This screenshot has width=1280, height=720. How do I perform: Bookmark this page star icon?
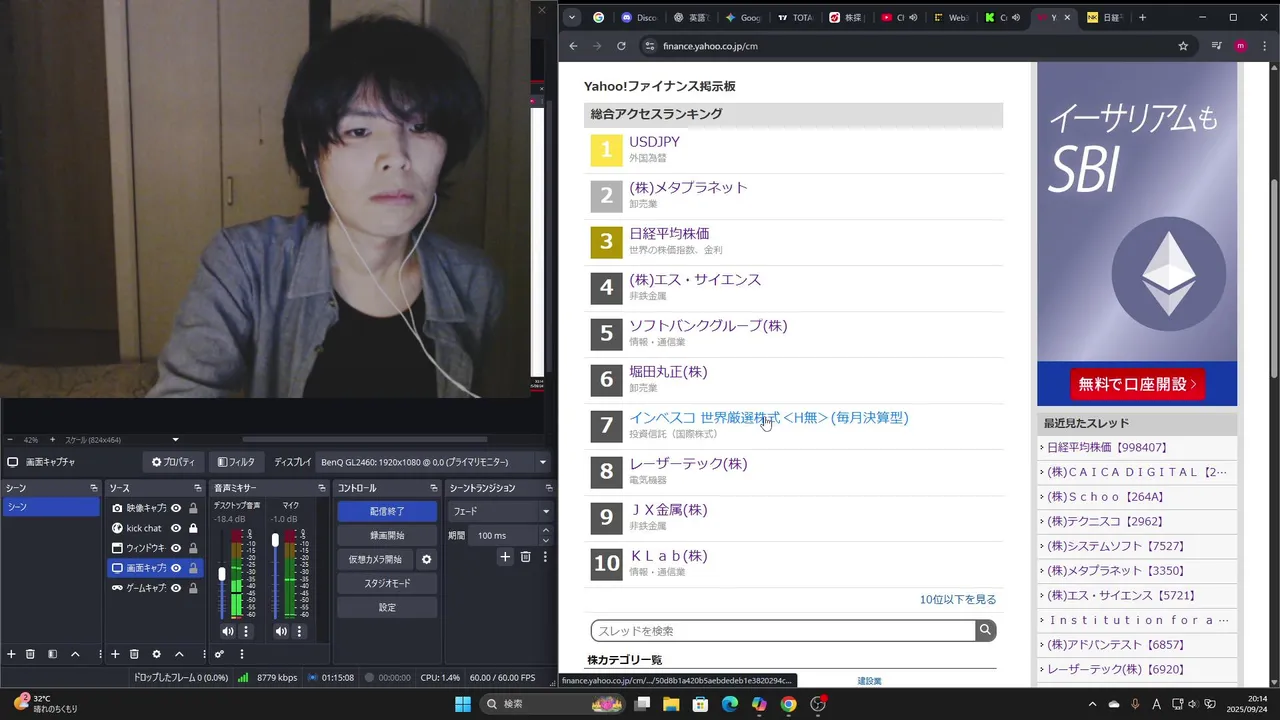coord(1183,46)
